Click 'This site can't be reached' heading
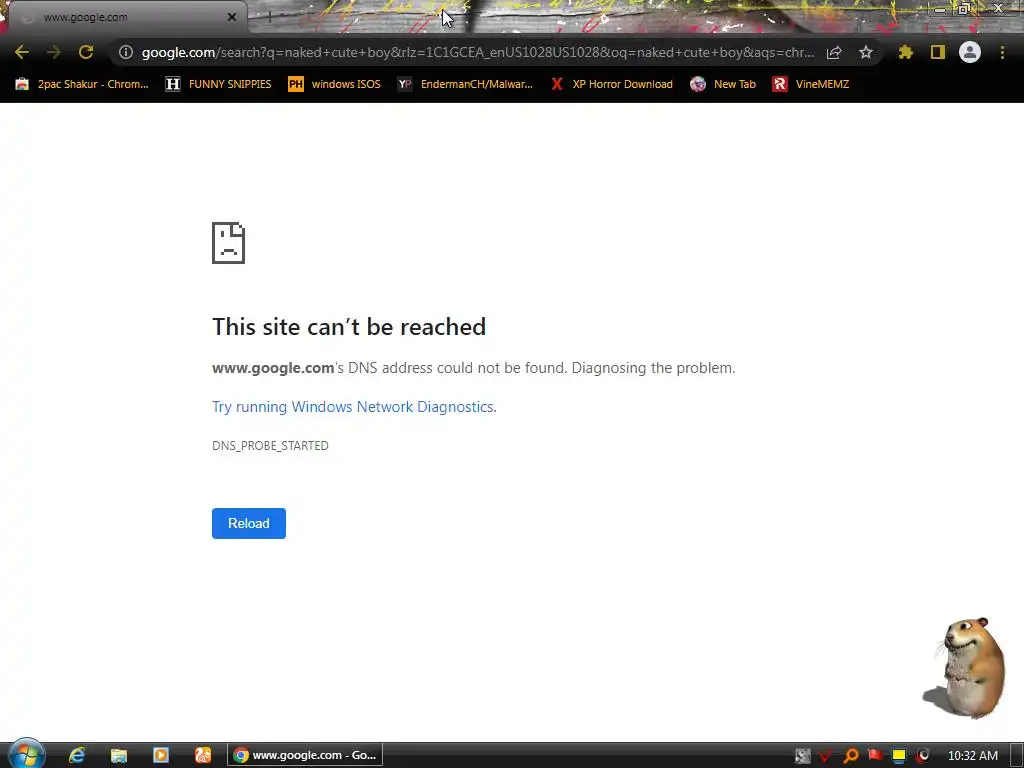 349,327
